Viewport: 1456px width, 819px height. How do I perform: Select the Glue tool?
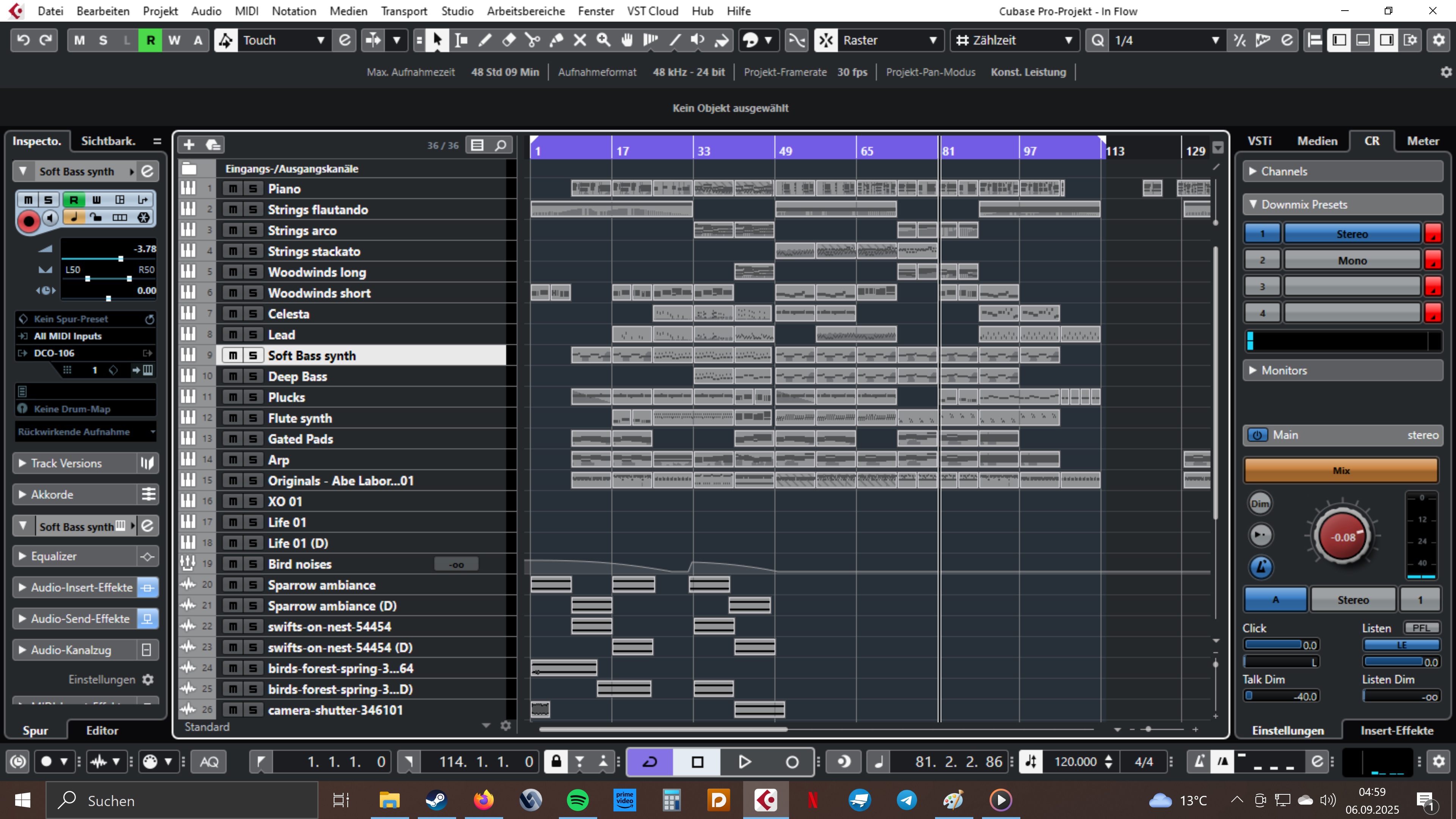point(556,40)
